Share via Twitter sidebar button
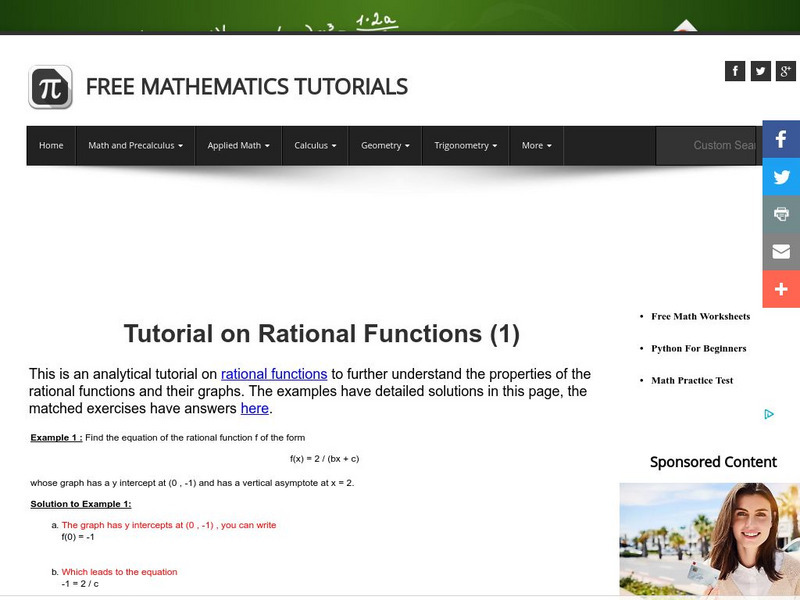 click(x=781, y=177)
